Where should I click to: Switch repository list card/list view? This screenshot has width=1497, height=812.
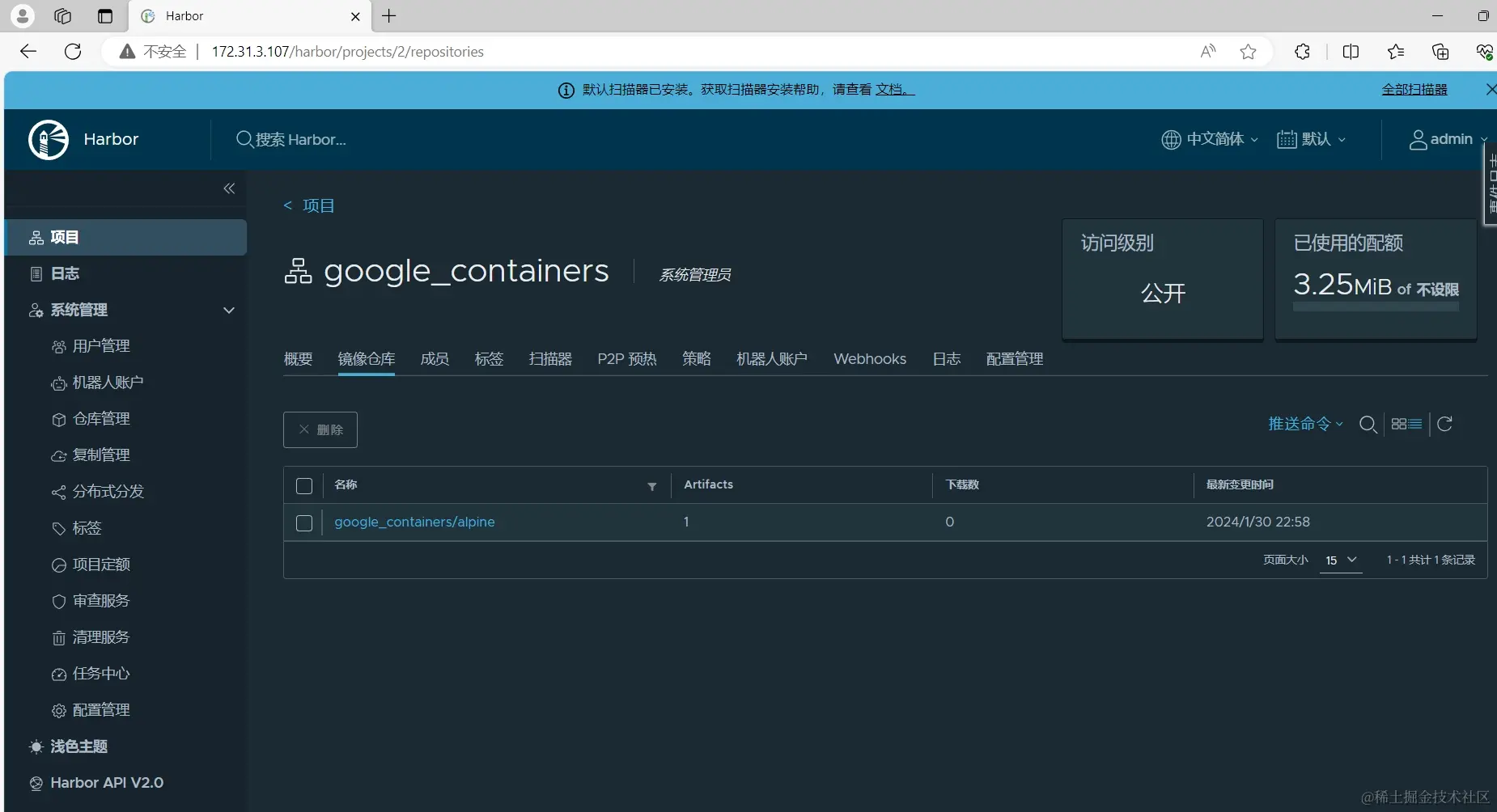point(1406,424)
